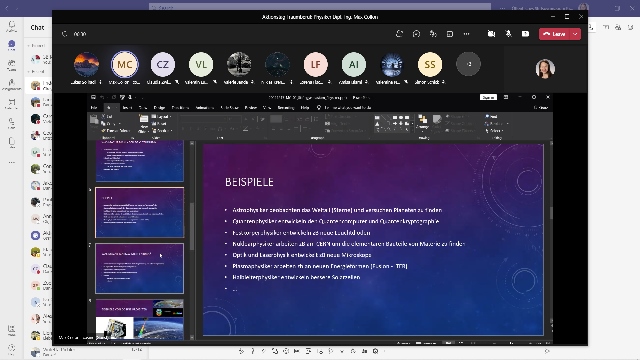The image size is (640, 360).
Task: Click the Chat heading in background Teams window
Action: click(x=37, y=27)
